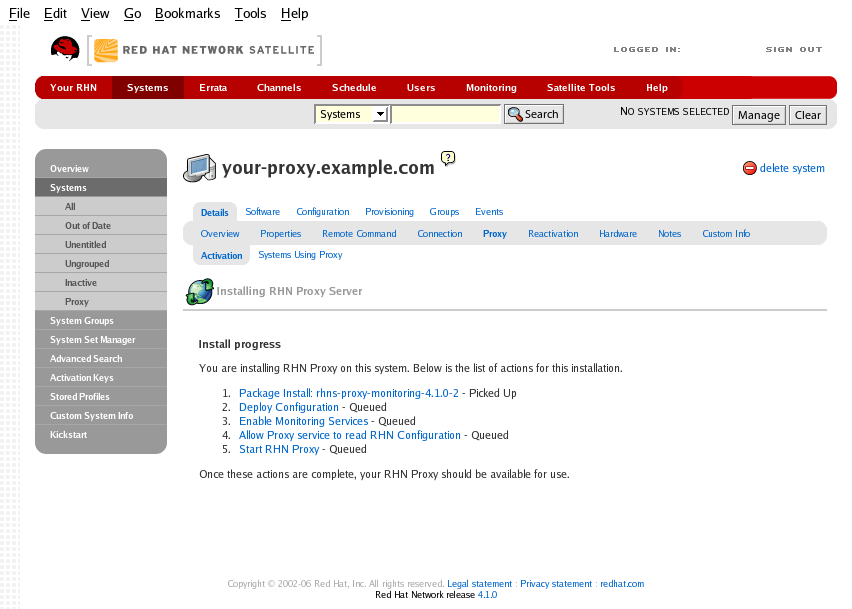This screenshot has width=852, height=609.
Task: Open Activation Keys in sidebar
Action: point(101,378)
